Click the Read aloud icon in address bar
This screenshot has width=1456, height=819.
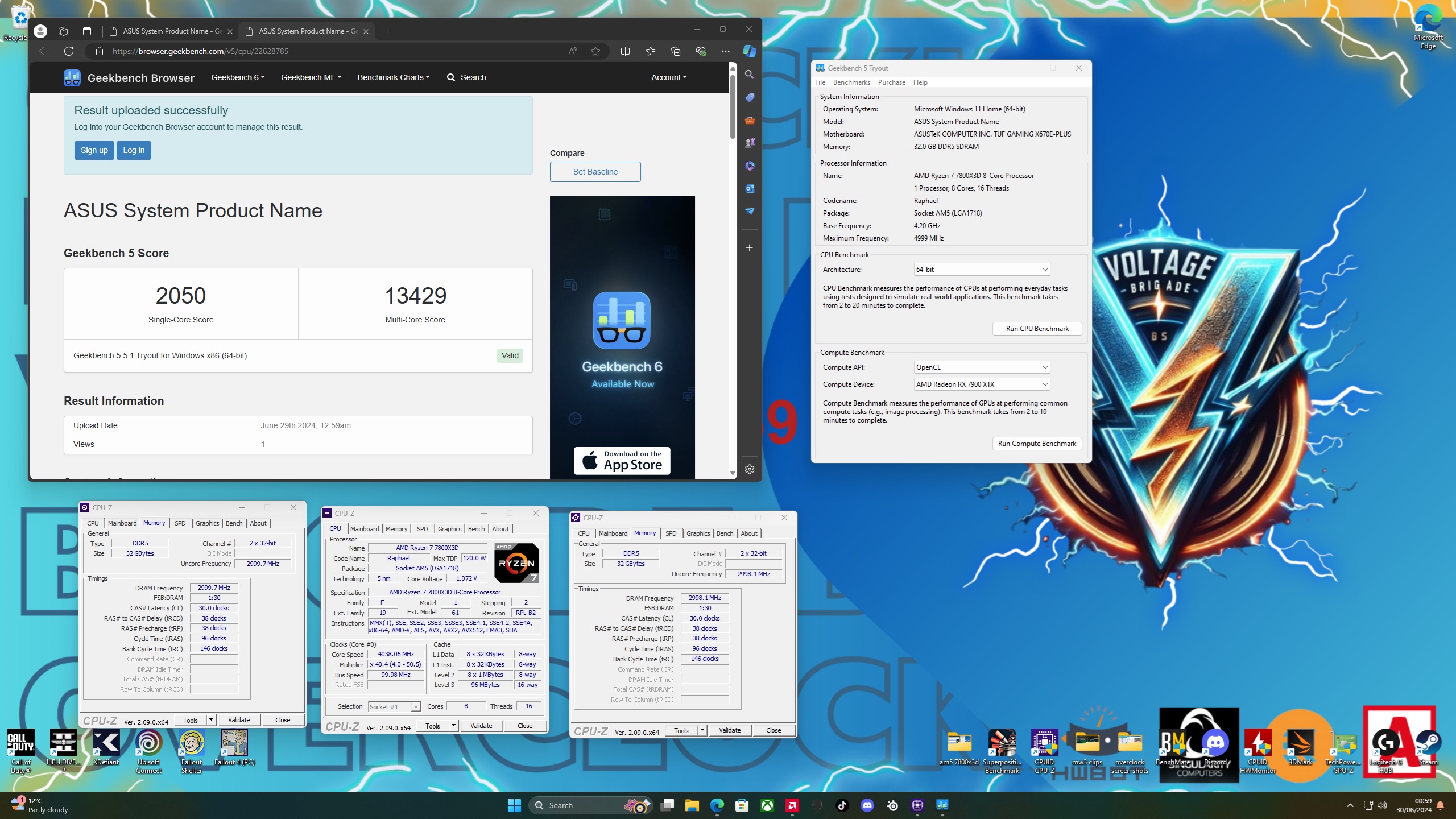(573, 51)
